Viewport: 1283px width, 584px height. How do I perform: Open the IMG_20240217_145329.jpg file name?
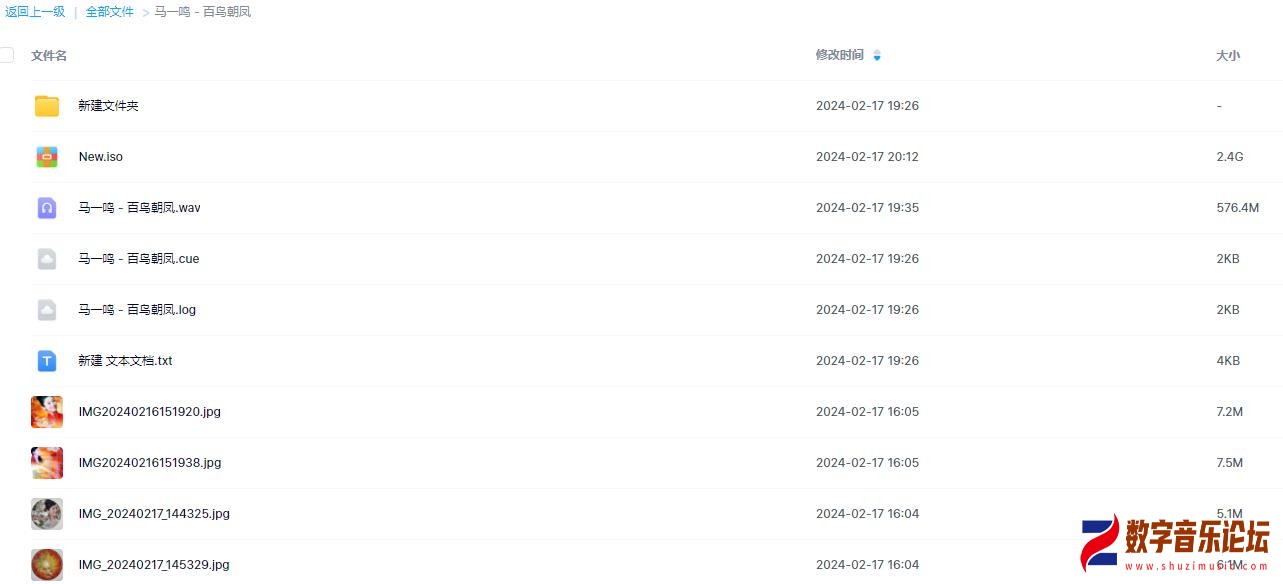pyautogui.click(x=154, y=565)
